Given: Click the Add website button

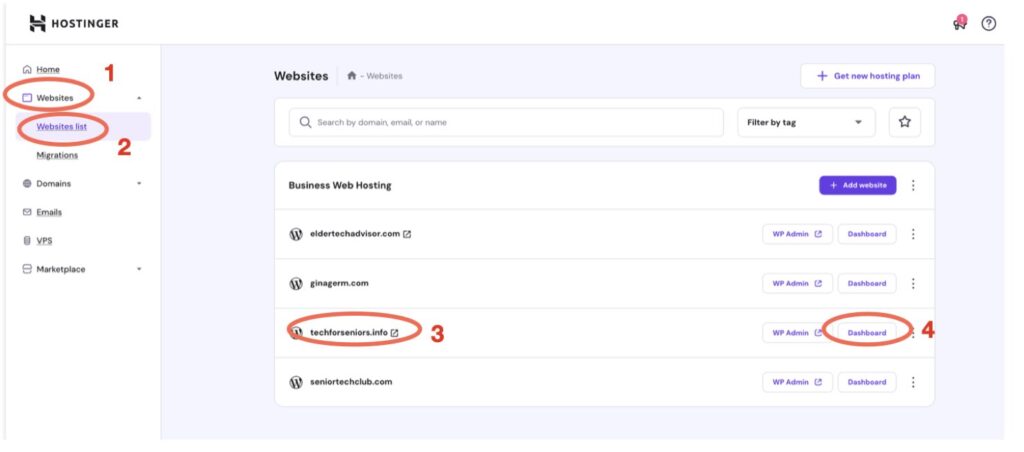Looking at the screenshot, I should pos(857,185).
